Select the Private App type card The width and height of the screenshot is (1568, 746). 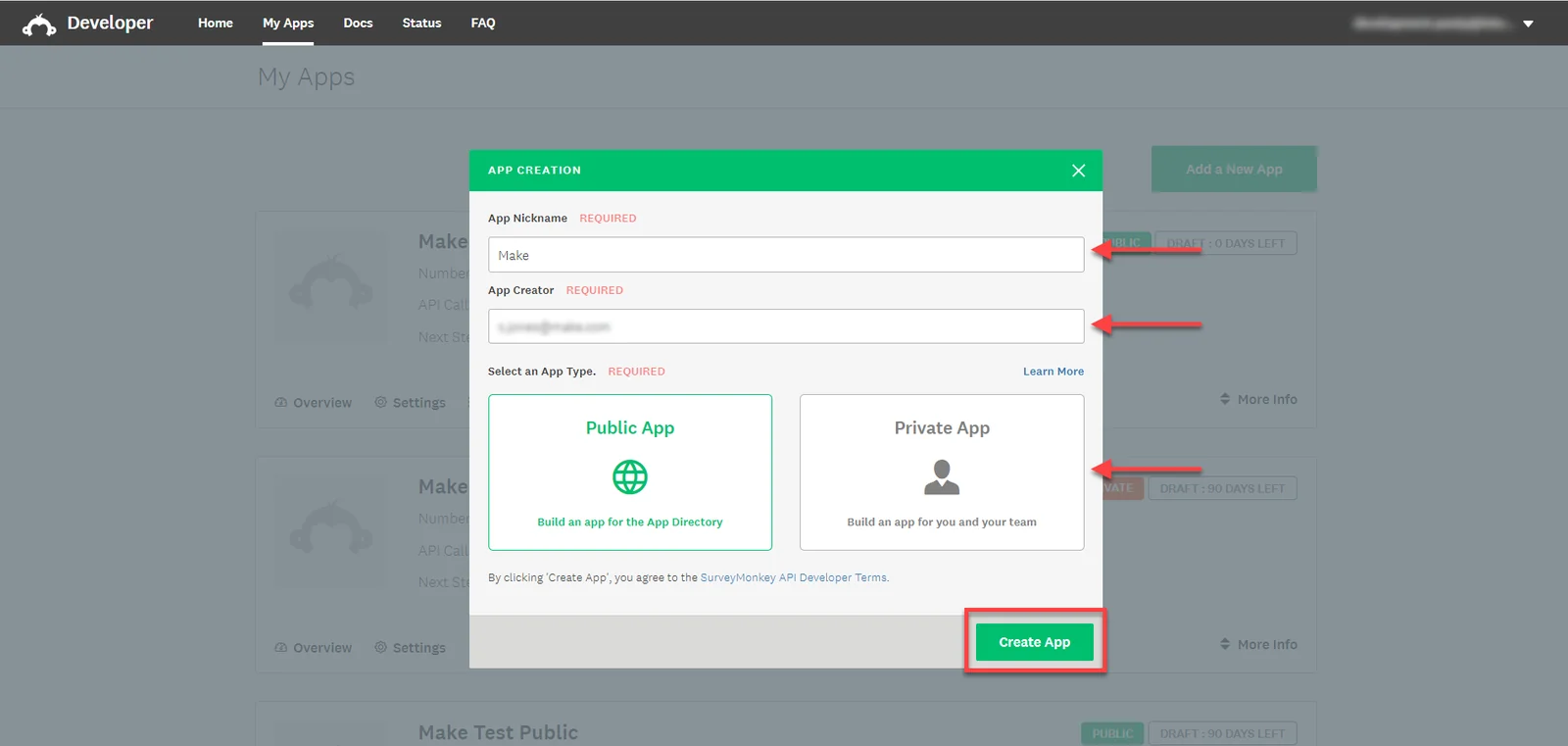942,472
